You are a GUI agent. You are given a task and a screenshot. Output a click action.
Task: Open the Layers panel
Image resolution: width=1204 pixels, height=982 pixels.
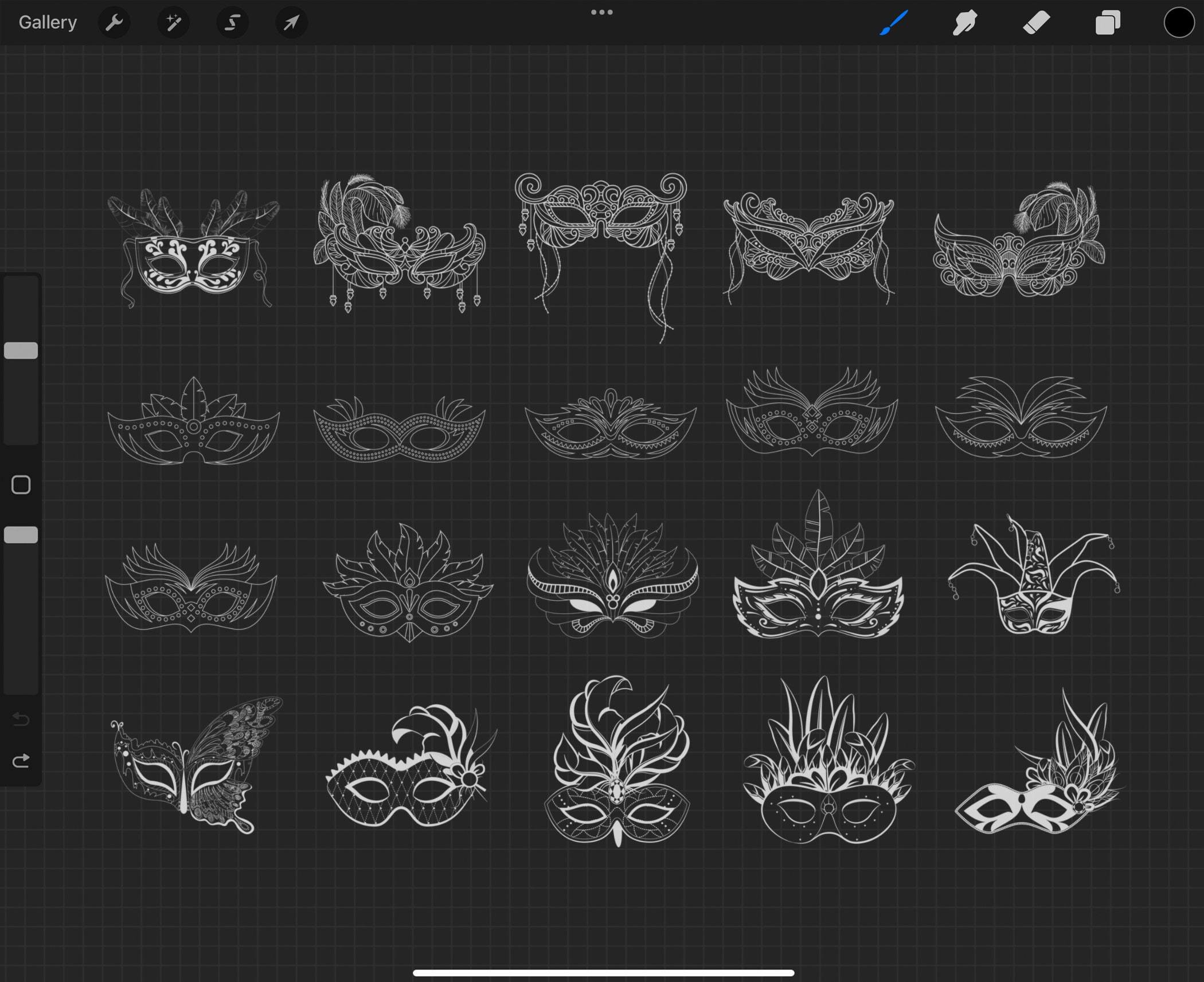[1107, 22]
